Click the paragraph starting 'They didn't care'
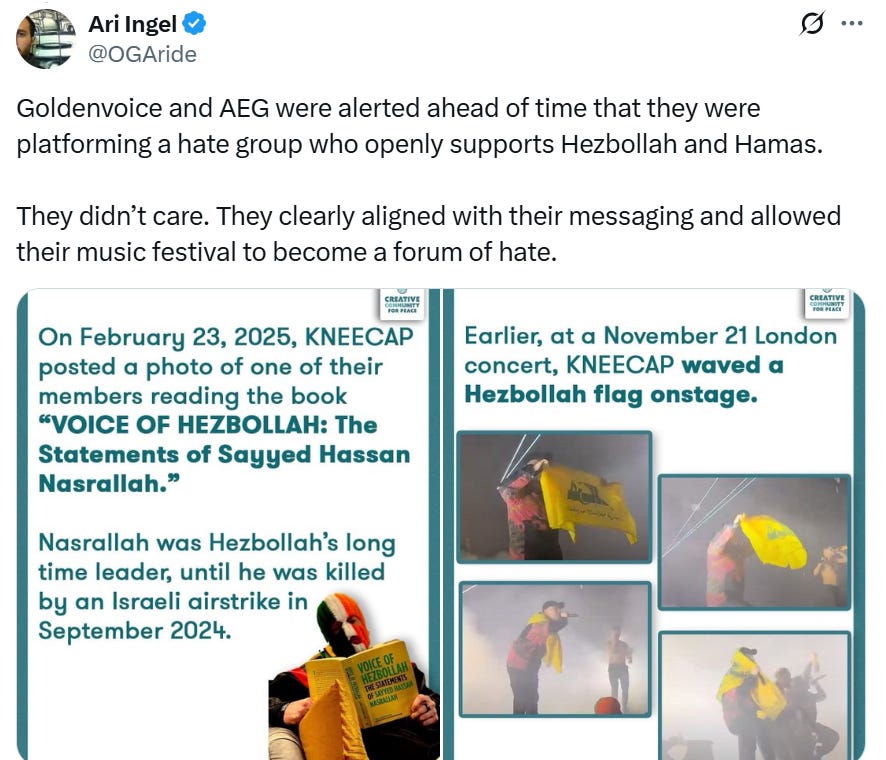886x760 pixels. pos(428,234)
